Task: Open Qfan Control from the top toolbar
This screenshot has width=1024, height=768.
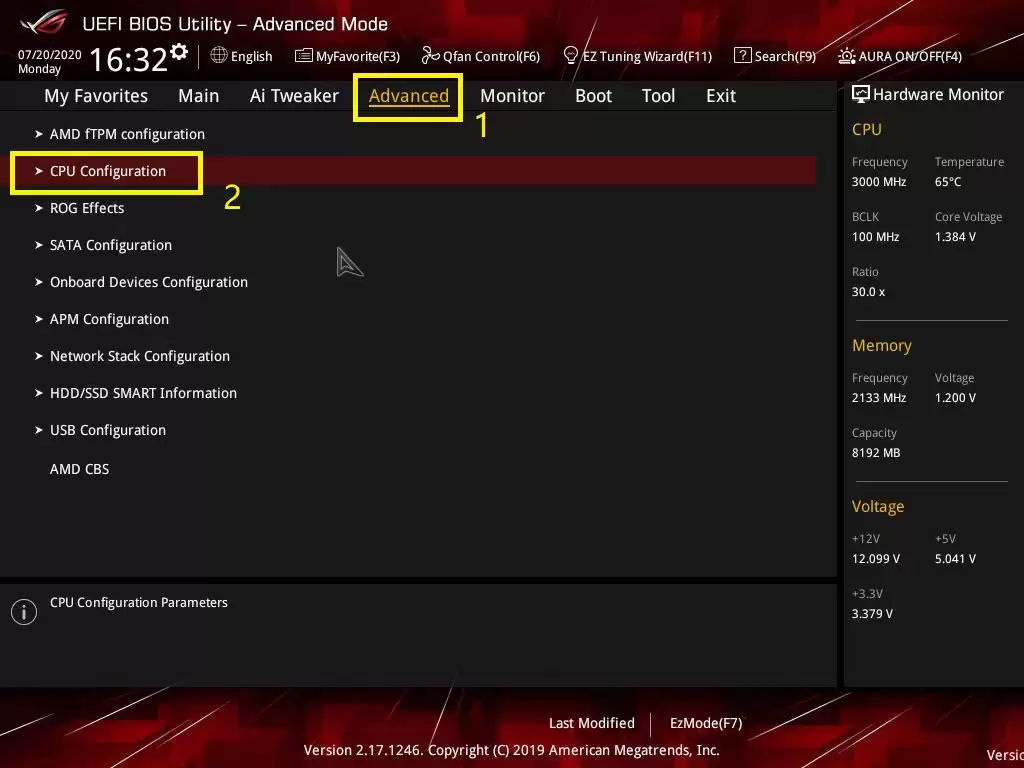Action: pos(480,56)
